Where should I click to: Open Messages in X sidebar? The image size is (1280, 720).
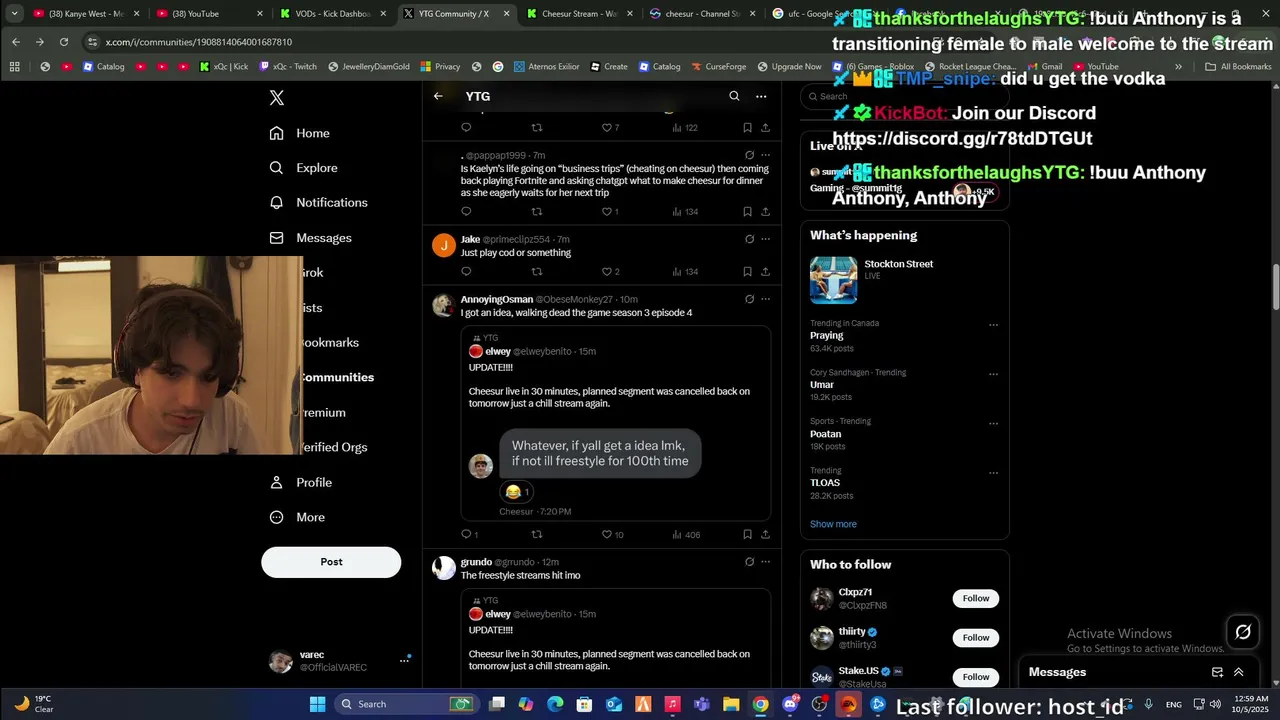click(311, 238)
